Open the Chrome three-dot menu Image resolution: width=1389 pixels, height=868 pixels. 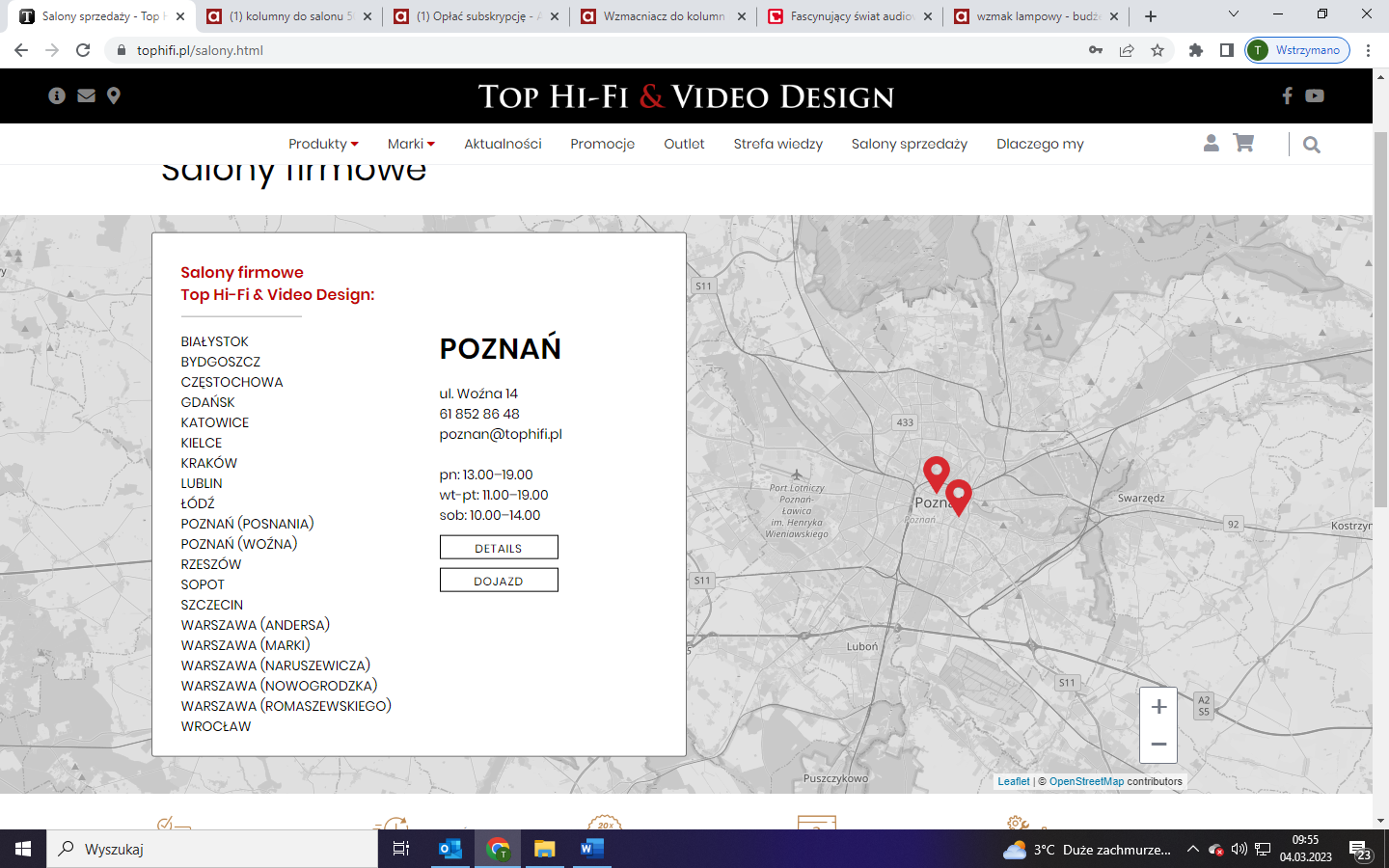pyautogui.click(x=1368, y=50)
